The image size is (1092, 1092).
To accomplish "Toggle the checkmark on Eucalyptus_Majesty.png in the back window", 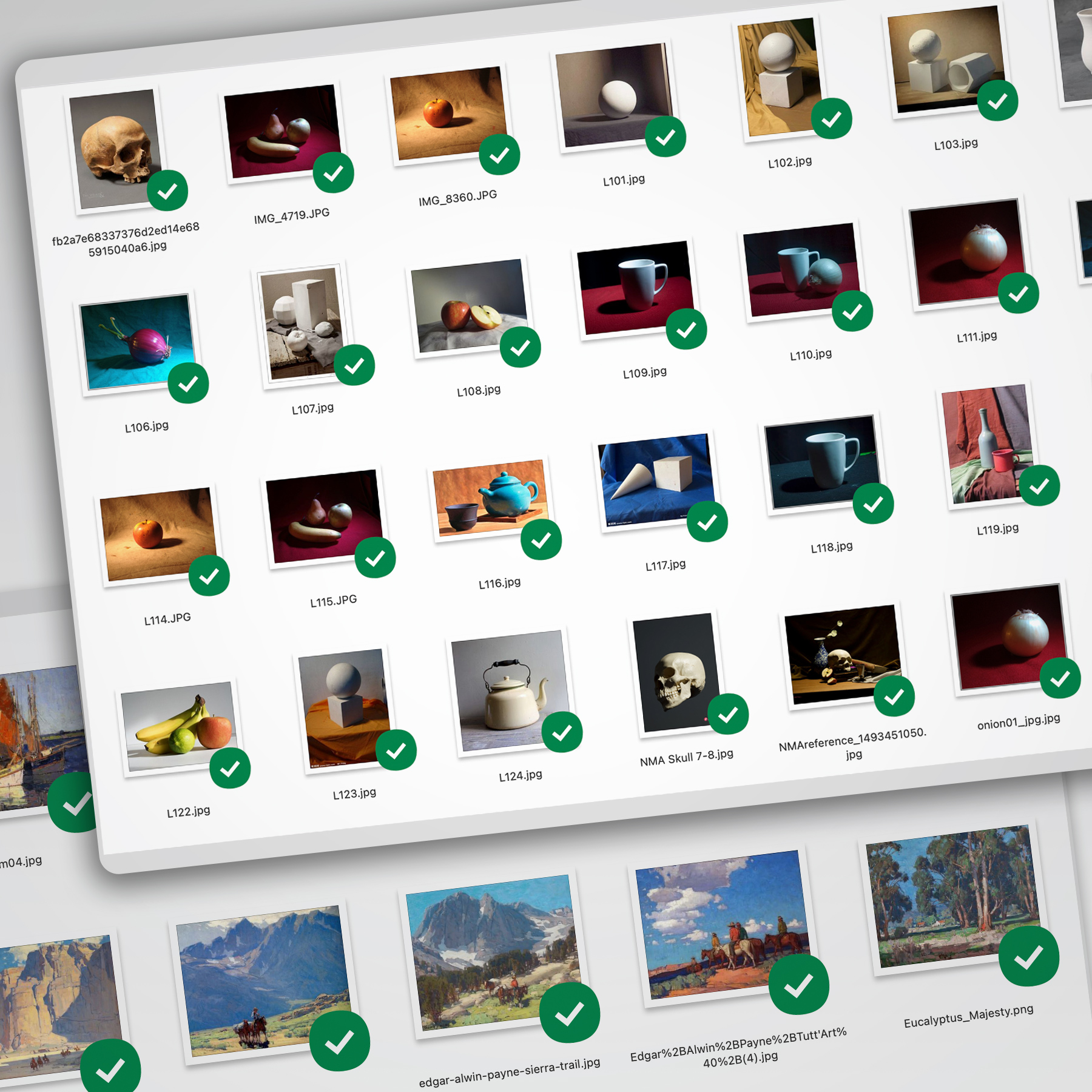I will click(x=1030, y=957).
